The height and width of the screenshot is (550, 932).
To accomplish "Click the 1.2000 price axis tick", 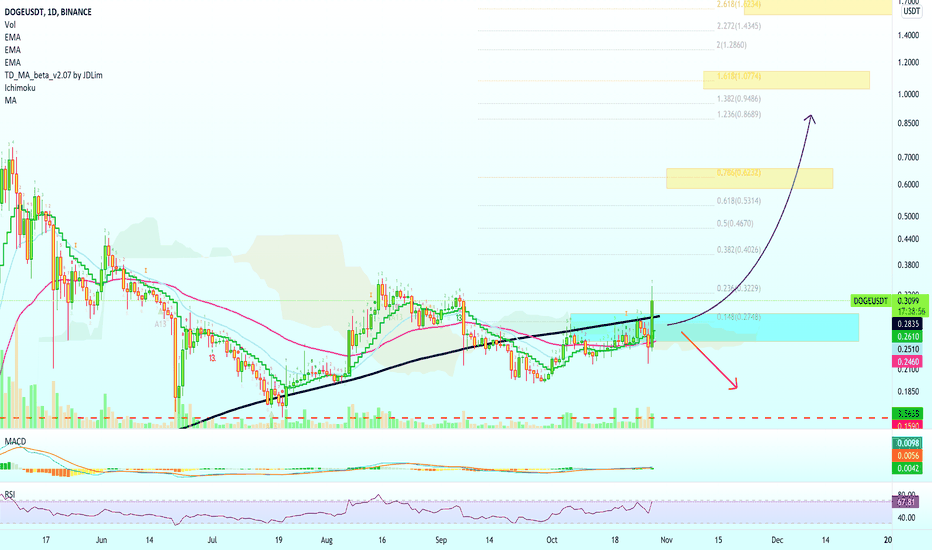I will [x=908, y=62].
